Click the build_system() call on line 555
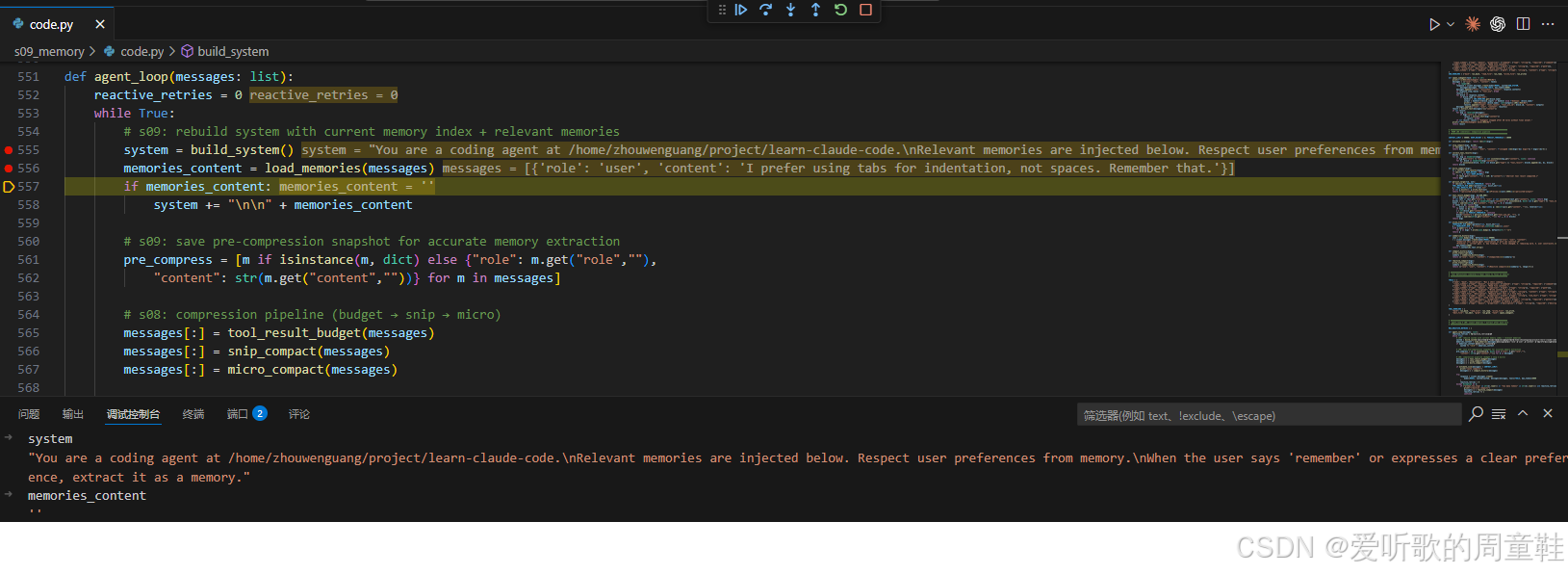Screen dimensions: 1568x574 tap(242, 150)
